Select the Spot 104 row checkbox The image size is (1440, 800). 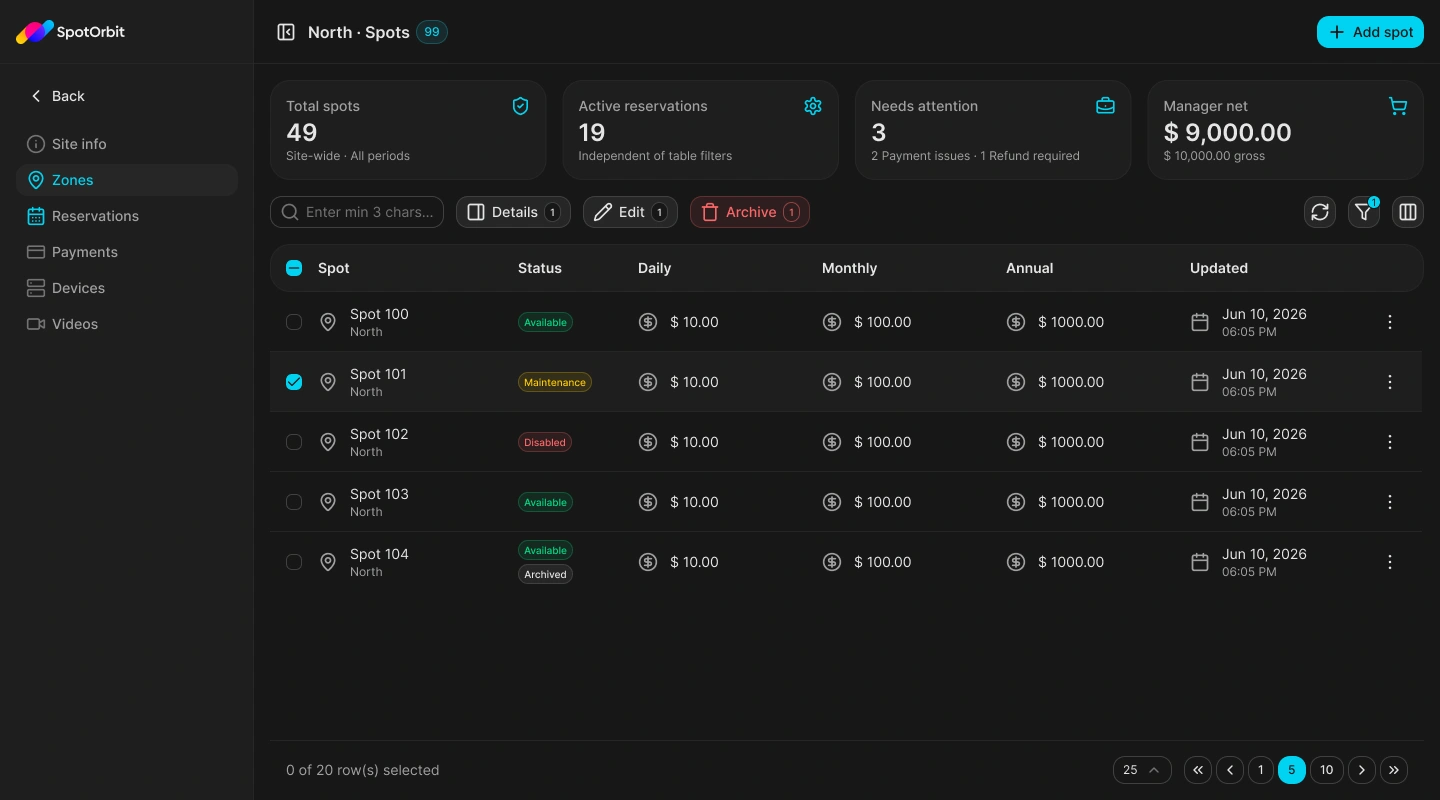pyautogui.click(x=294, y=562)
